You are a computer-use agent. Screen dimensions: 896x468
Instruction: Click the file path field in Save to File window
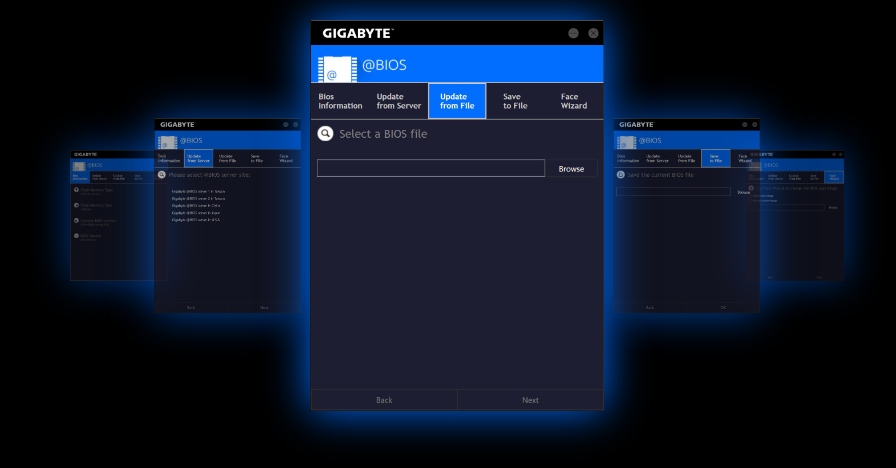click(x=672, y=191)
